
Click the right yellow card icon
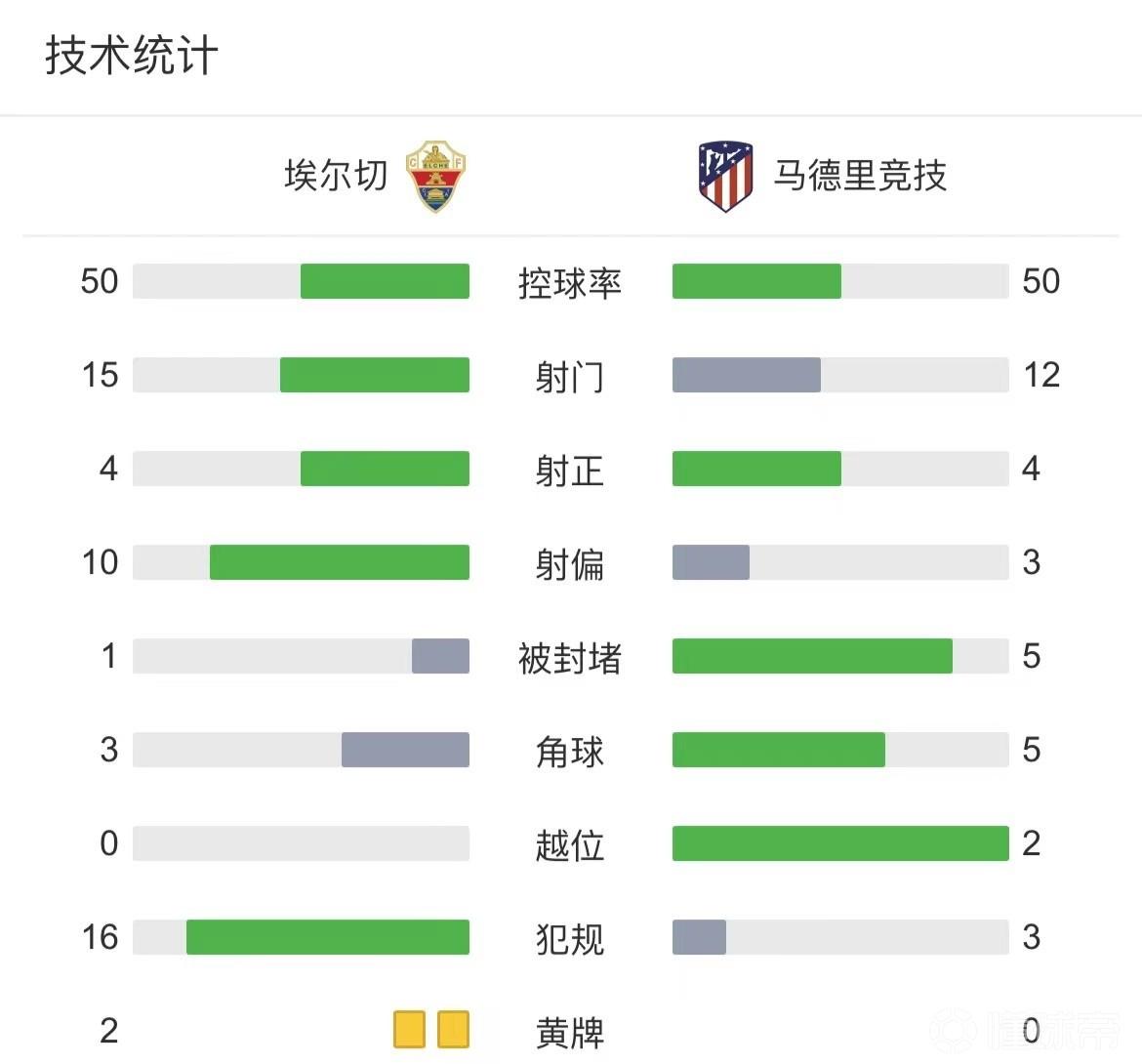[x=453, y=1029]
